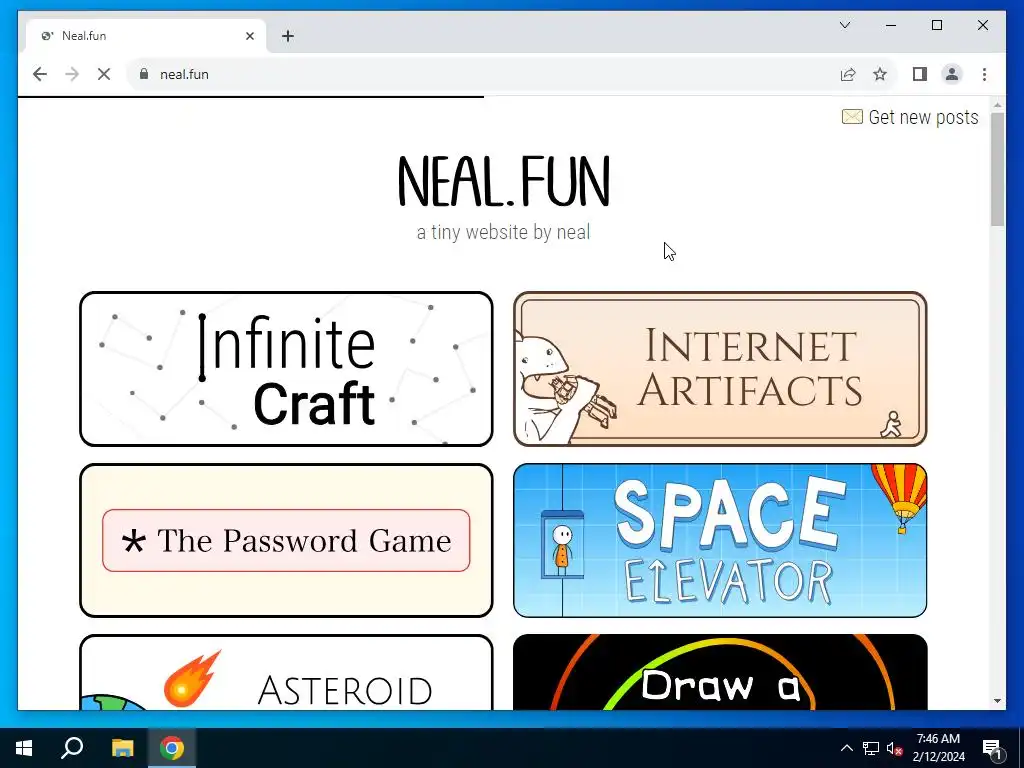Open The Password Game card

pos(286,540)
